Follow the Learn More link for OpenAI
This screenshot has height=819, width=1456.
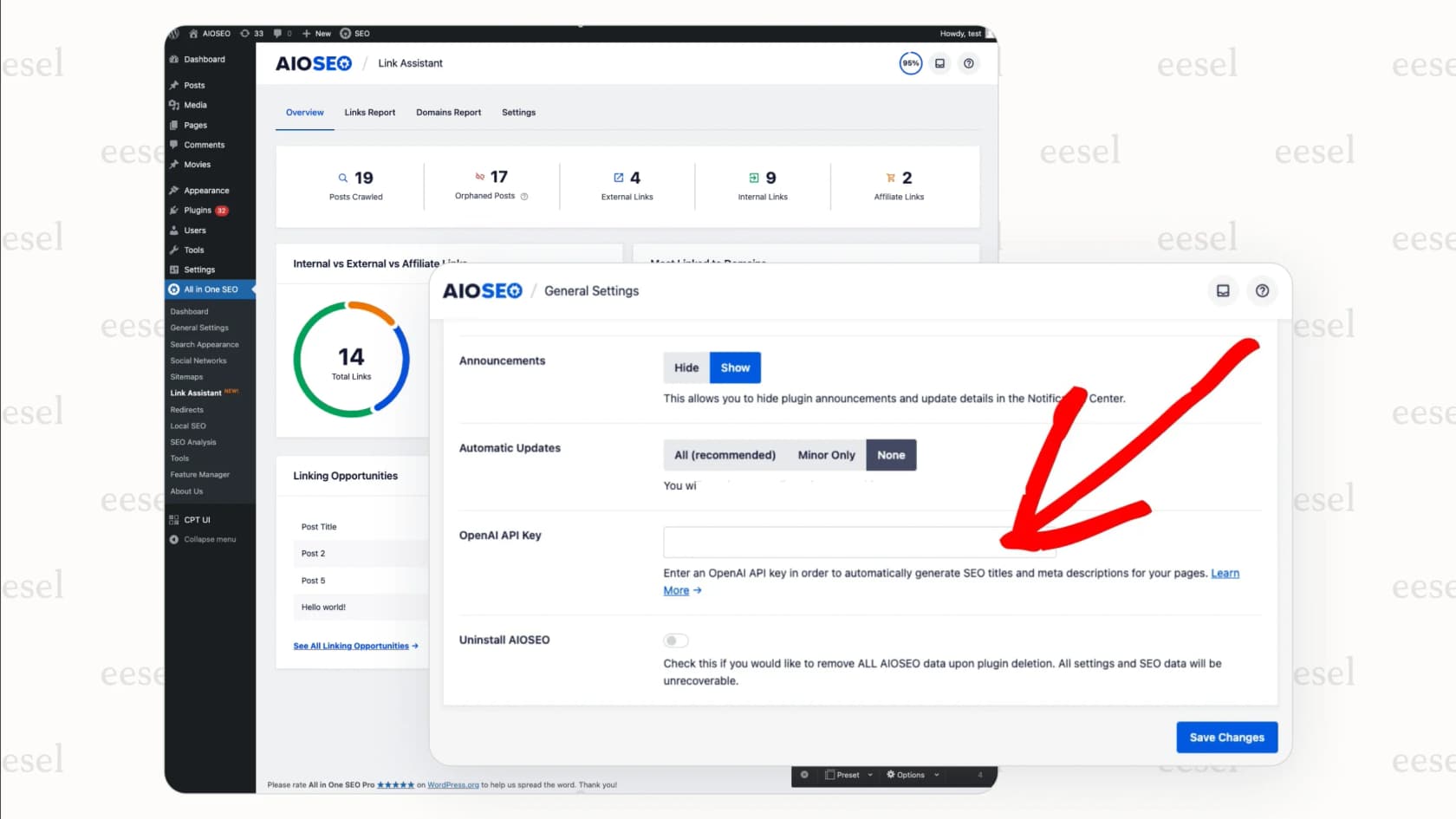[1225, 574]
